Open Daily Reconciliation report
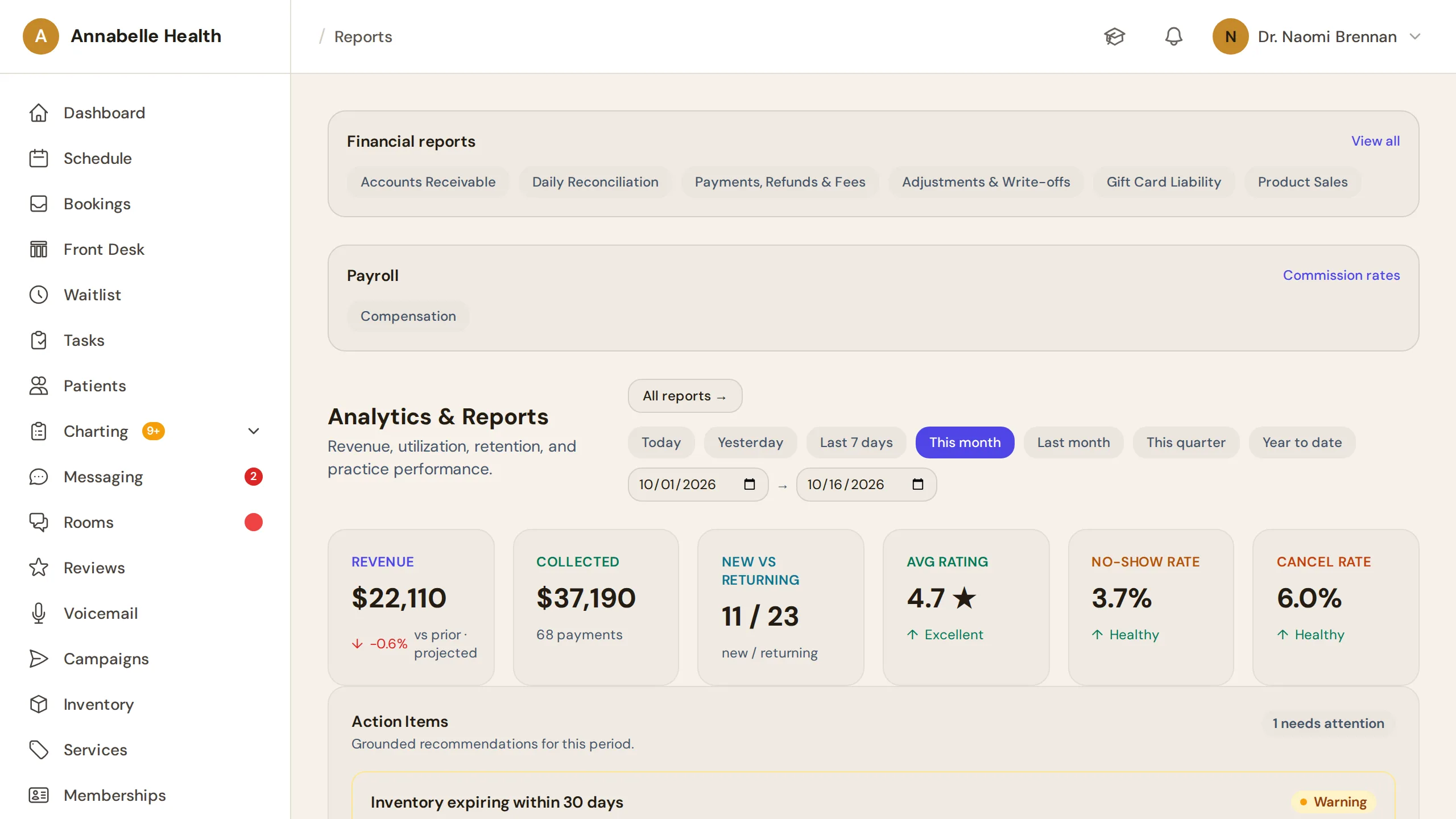Screen dimensions: 1456x819 [595, 182]
